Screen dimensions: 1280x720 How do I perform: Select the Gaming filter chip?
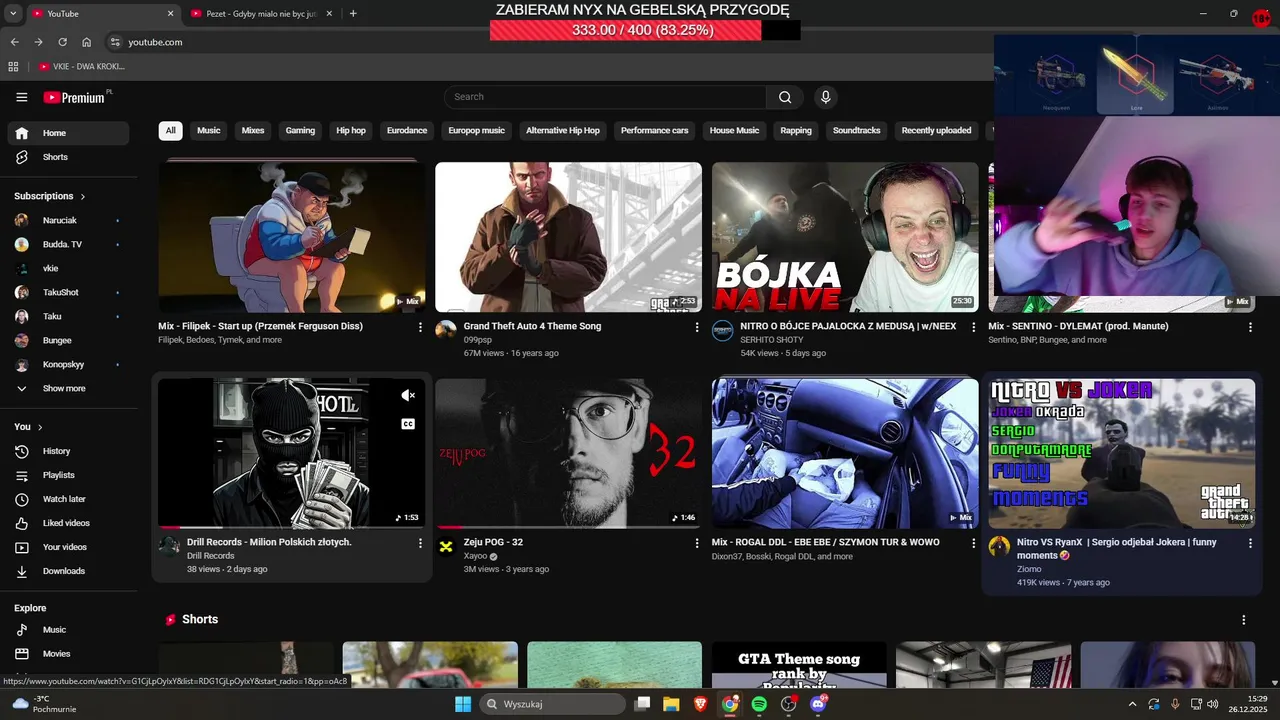coord(300,131)
